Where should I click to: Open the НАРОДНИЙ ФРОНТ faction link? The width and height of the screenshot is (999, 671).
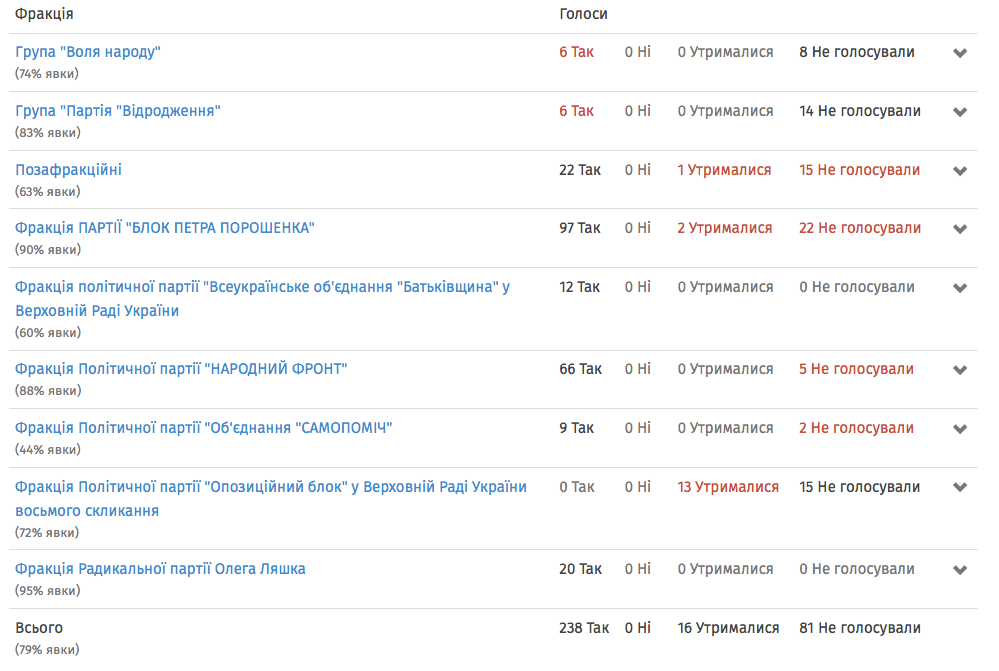coord(181,369)
